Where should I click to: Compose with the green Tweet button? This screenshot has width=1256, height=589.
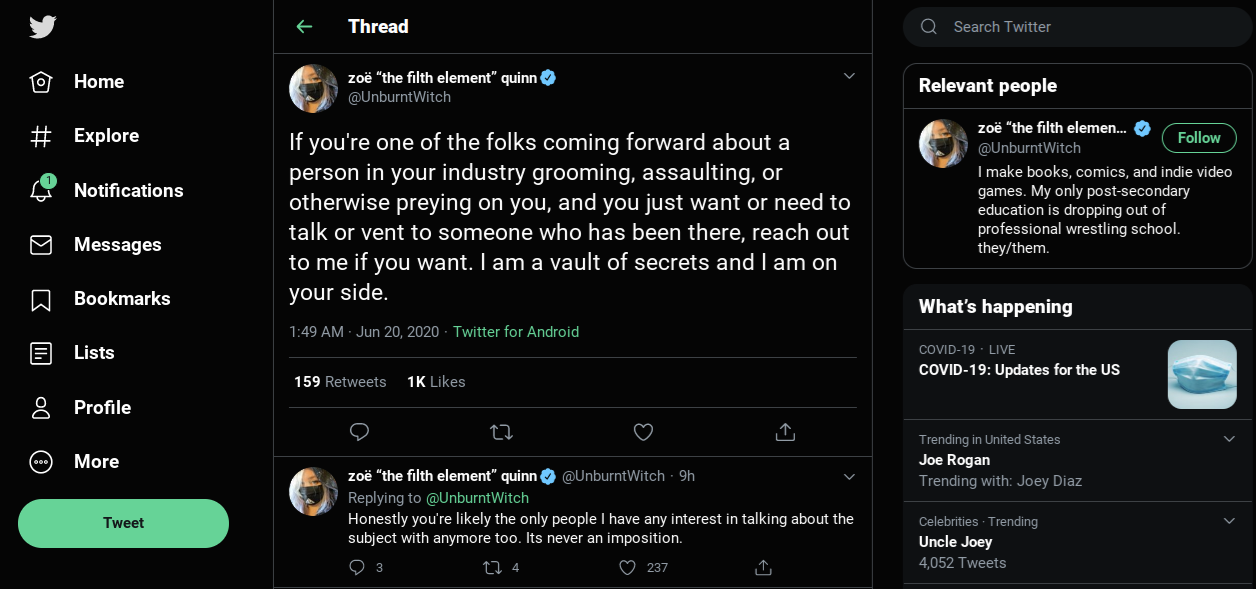123,523
